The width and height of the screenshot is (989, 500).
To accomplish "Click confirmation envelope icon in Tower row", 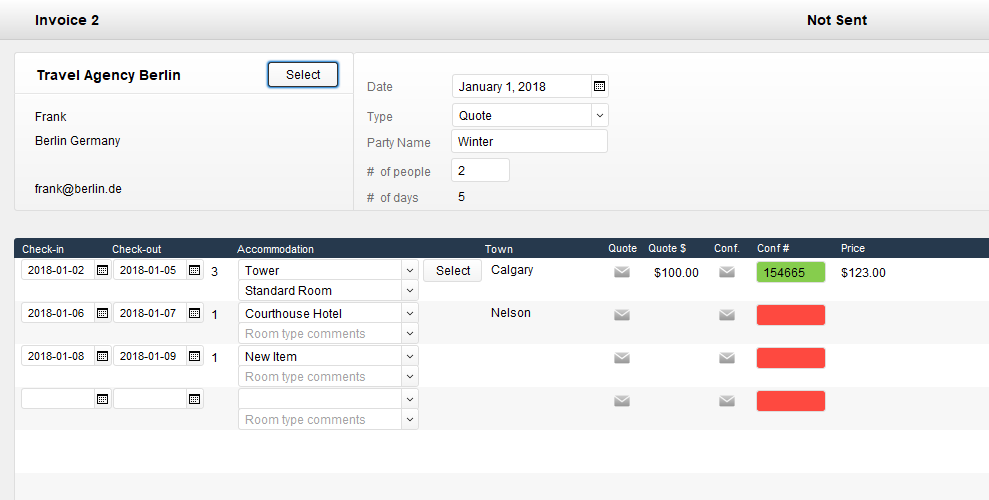I will coord(727,272).
